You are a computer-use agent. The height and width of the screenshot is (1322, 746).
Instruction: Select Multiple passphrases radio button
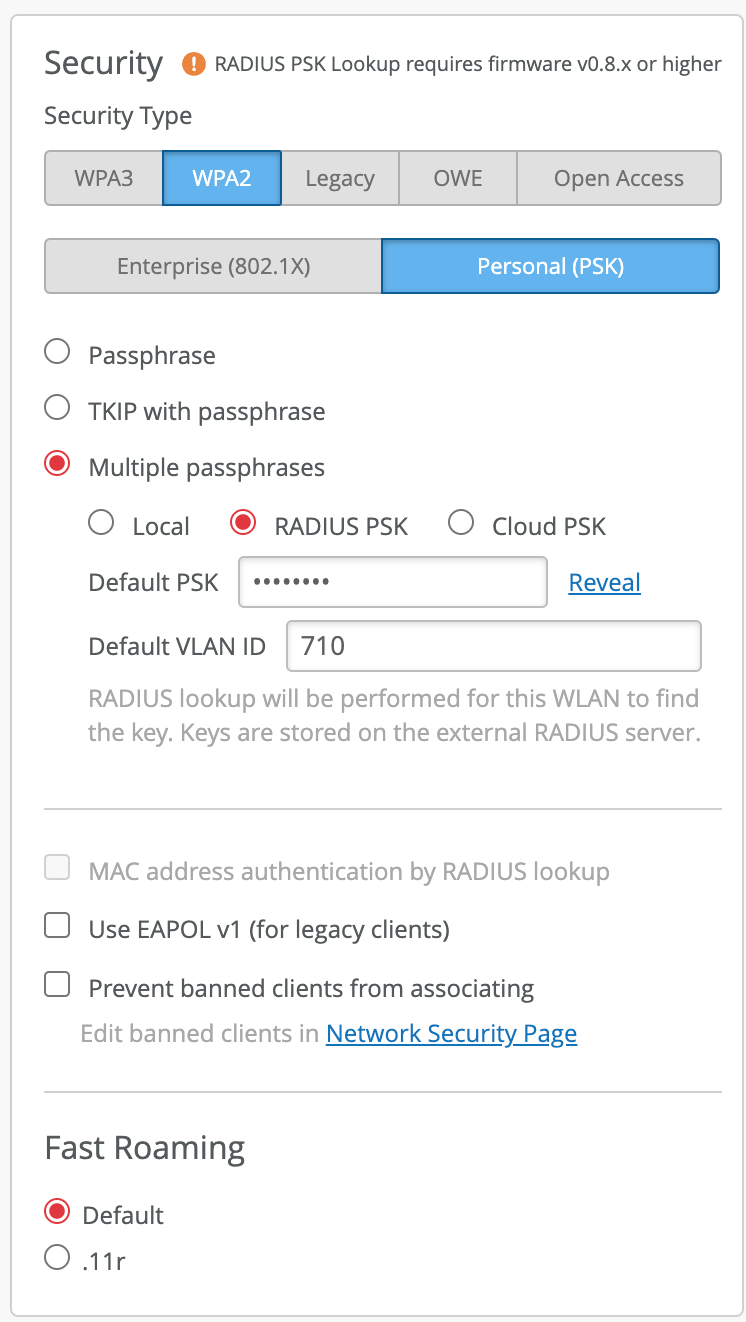coord(58,464)
